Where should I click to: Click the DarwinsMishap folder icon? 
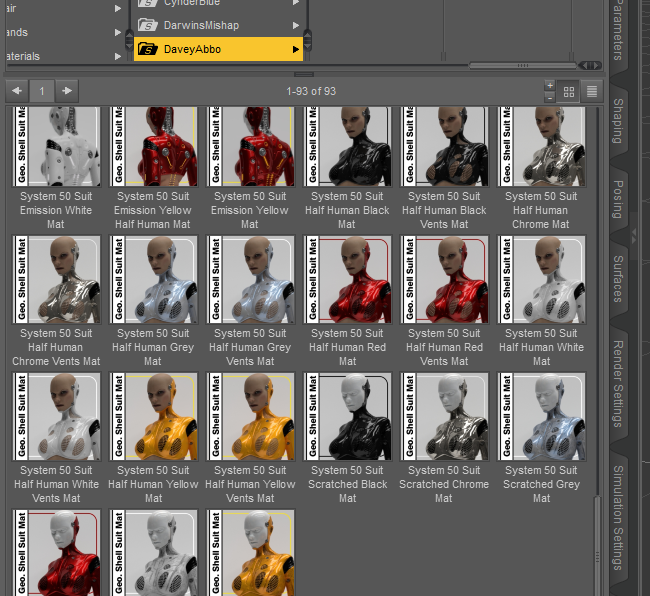148,25
